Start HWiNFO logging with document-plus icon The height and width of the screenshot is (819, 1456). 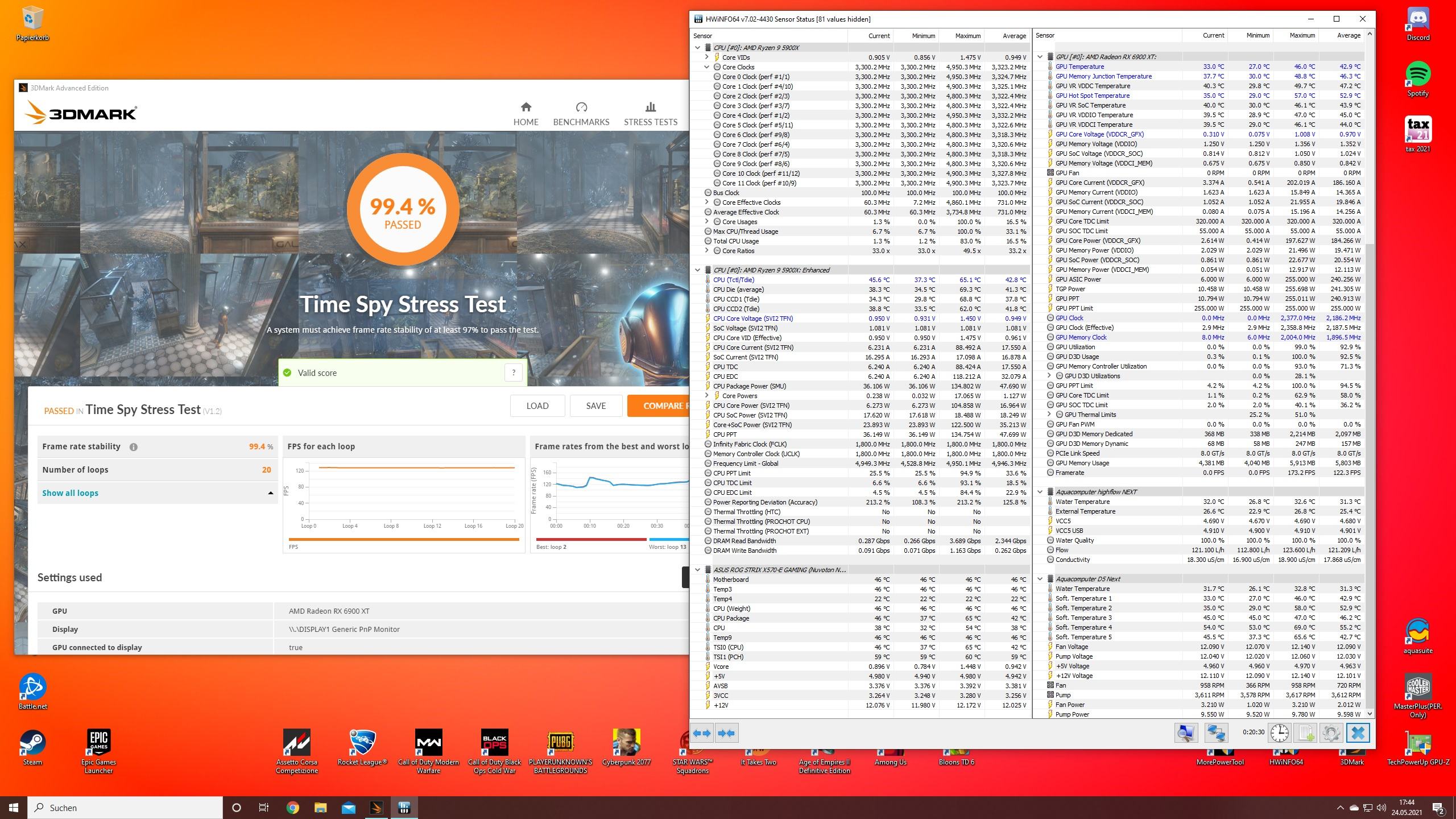pos(1305,733)
